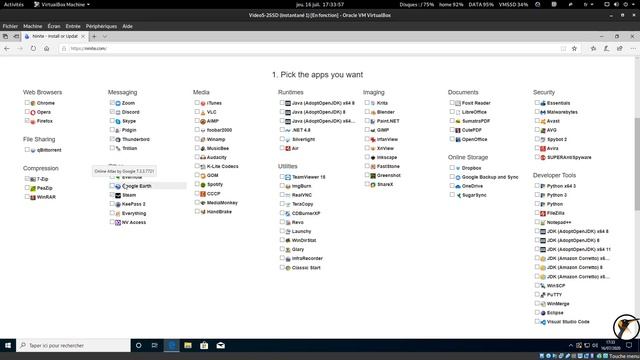Click the WinRAR icon under Compression
The height and width of the screenshot is (360, 640).
[x=33, y=197]
